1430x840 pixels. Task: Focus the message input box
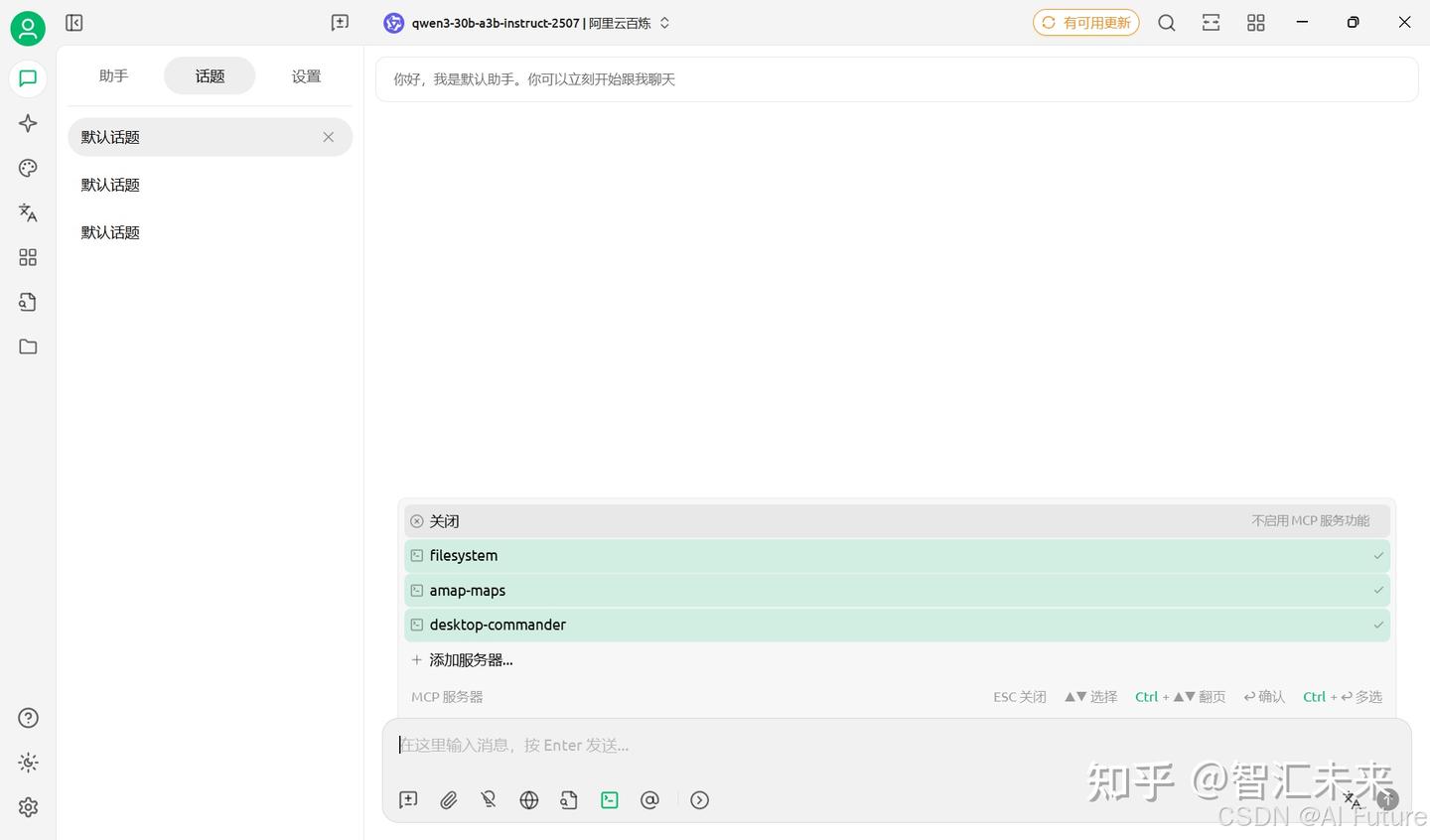pos(897,746)
